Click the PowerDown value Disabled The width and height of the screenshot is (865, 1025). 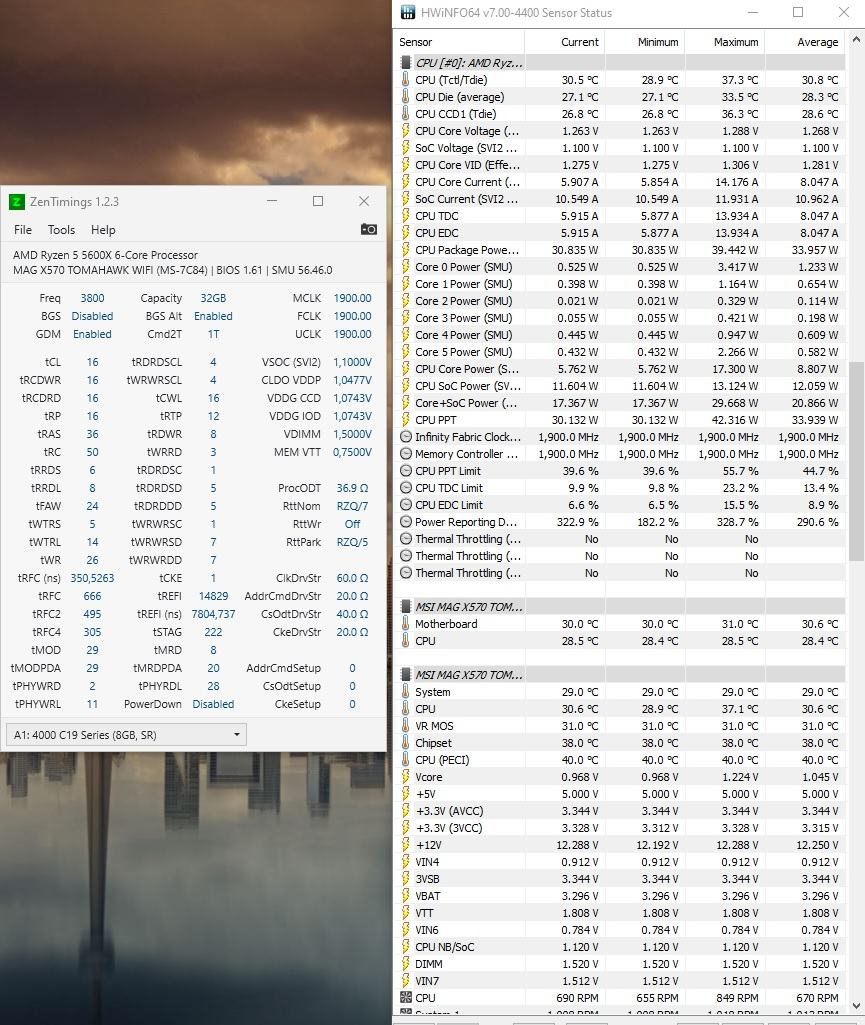coord(213,704)
